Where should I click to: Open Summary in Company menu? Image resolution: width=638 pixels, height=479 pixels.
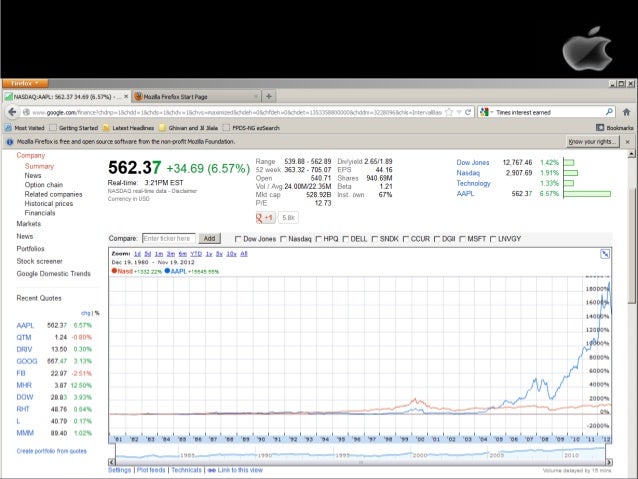[x=39, y=166]
